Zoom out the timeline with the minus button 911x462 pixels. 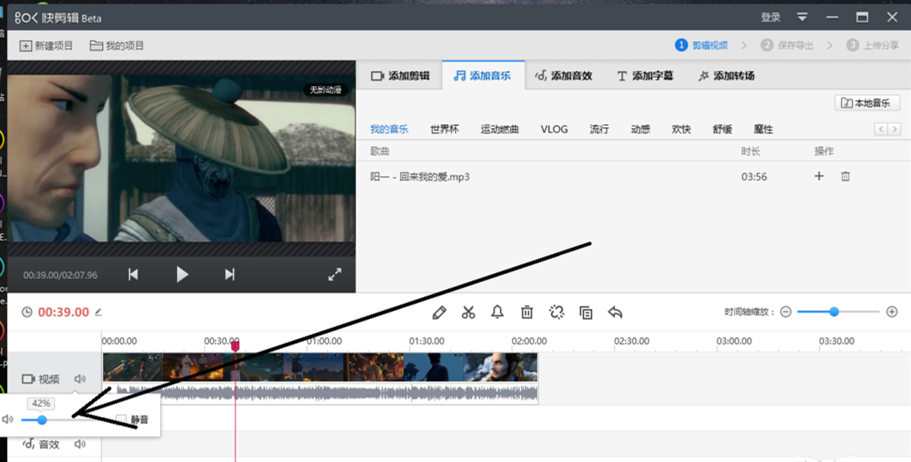point(786,312)
